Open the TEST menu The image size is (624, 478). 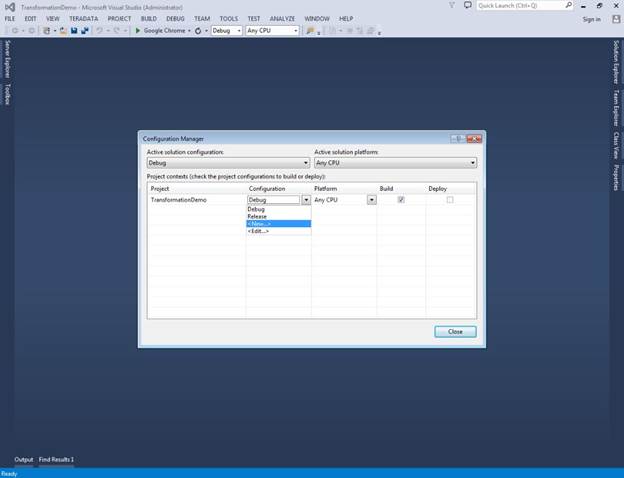point(254,19)
